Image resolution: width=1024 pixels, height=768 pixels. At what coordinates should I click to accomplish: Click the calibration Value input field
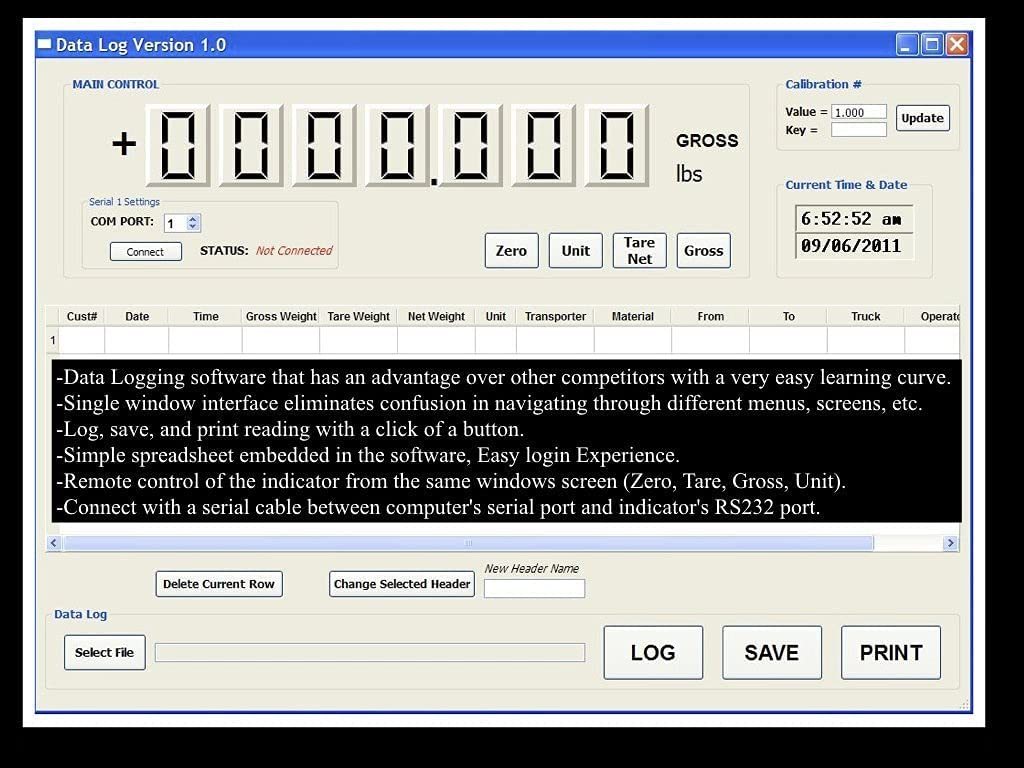(x=859, y=112)
